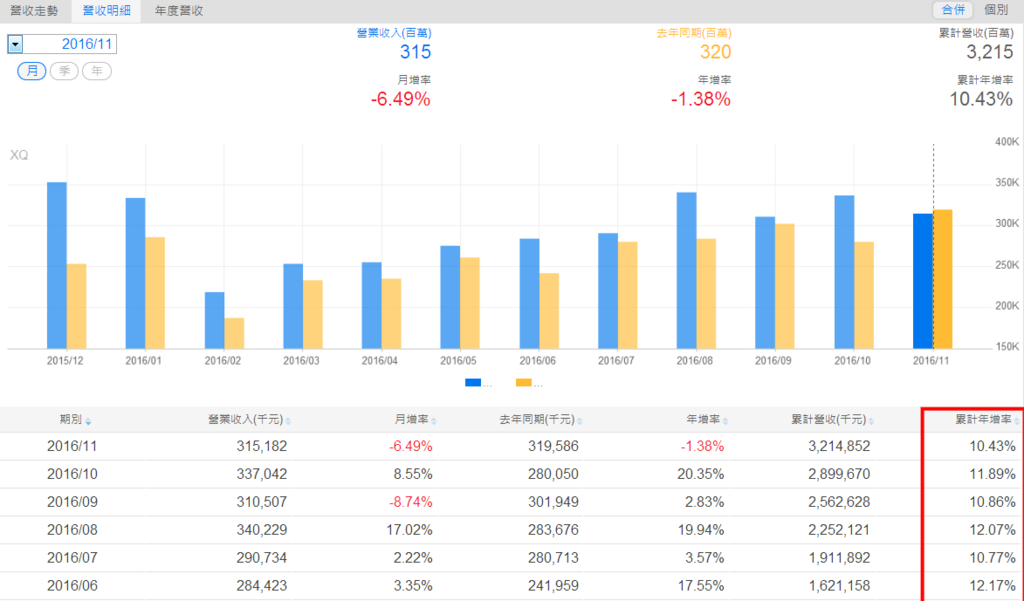The width and height of the screenshot is (1024, 601).
Task: Select the 2016/09 row period cell
Action: [x=72, y=502]
